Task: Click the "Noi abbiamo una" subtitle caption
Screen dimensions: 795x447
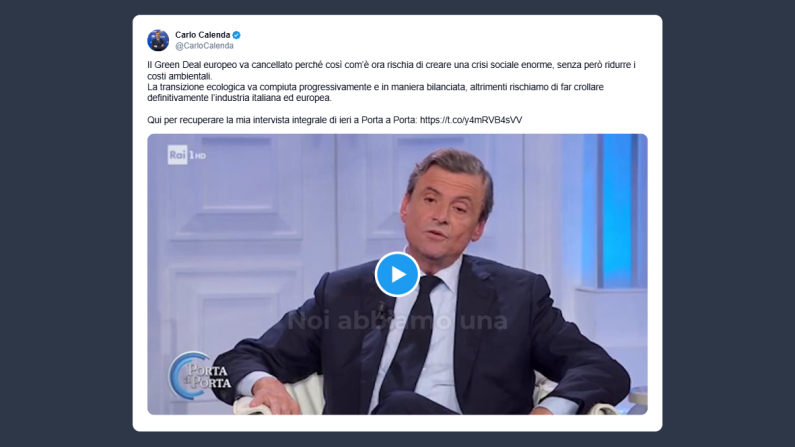Action: pos(398,321)
